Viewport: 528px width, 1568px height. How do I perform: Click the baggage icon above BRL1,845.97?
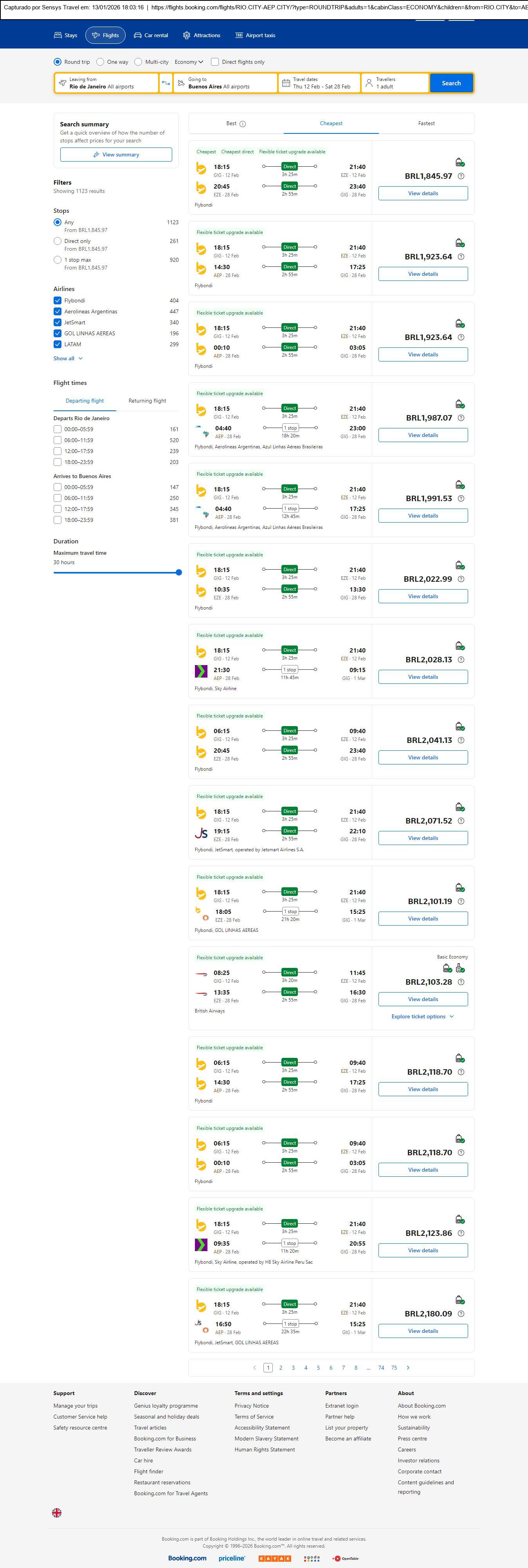click(460, 162)
